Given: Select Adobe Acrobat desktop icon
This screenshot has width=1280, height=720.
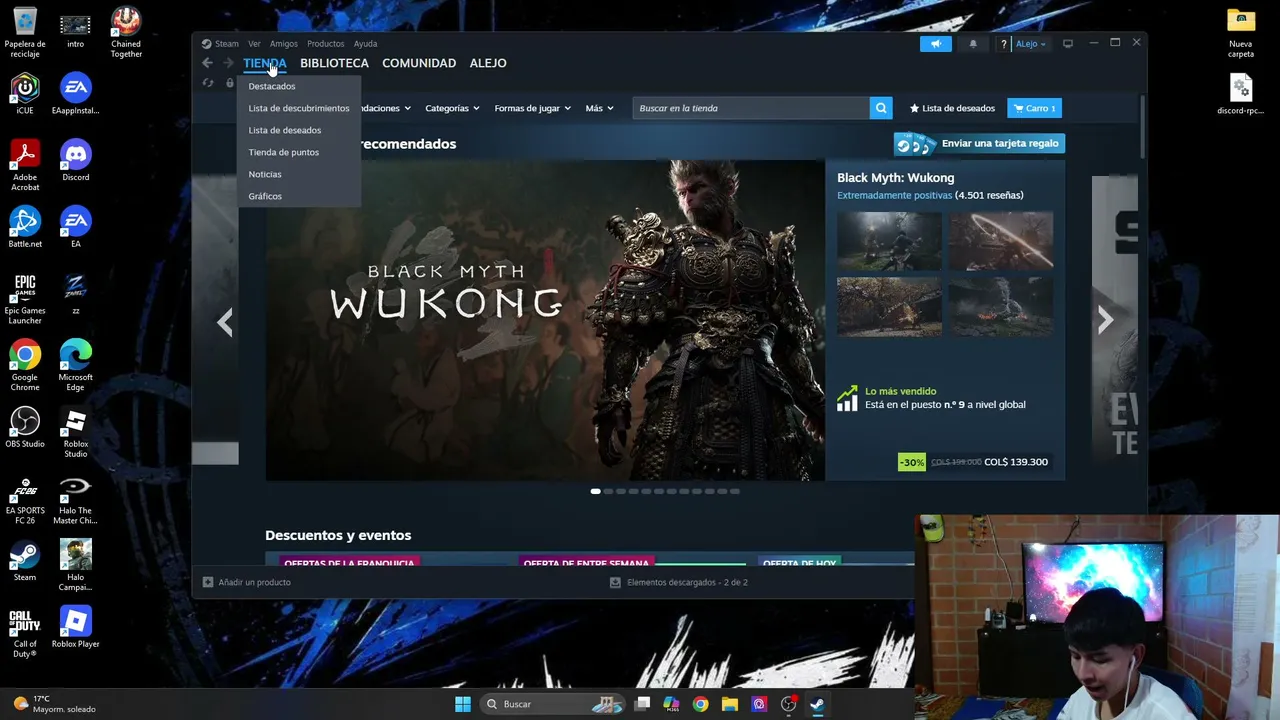Looking at the screenshot, I should click(25, 165).
